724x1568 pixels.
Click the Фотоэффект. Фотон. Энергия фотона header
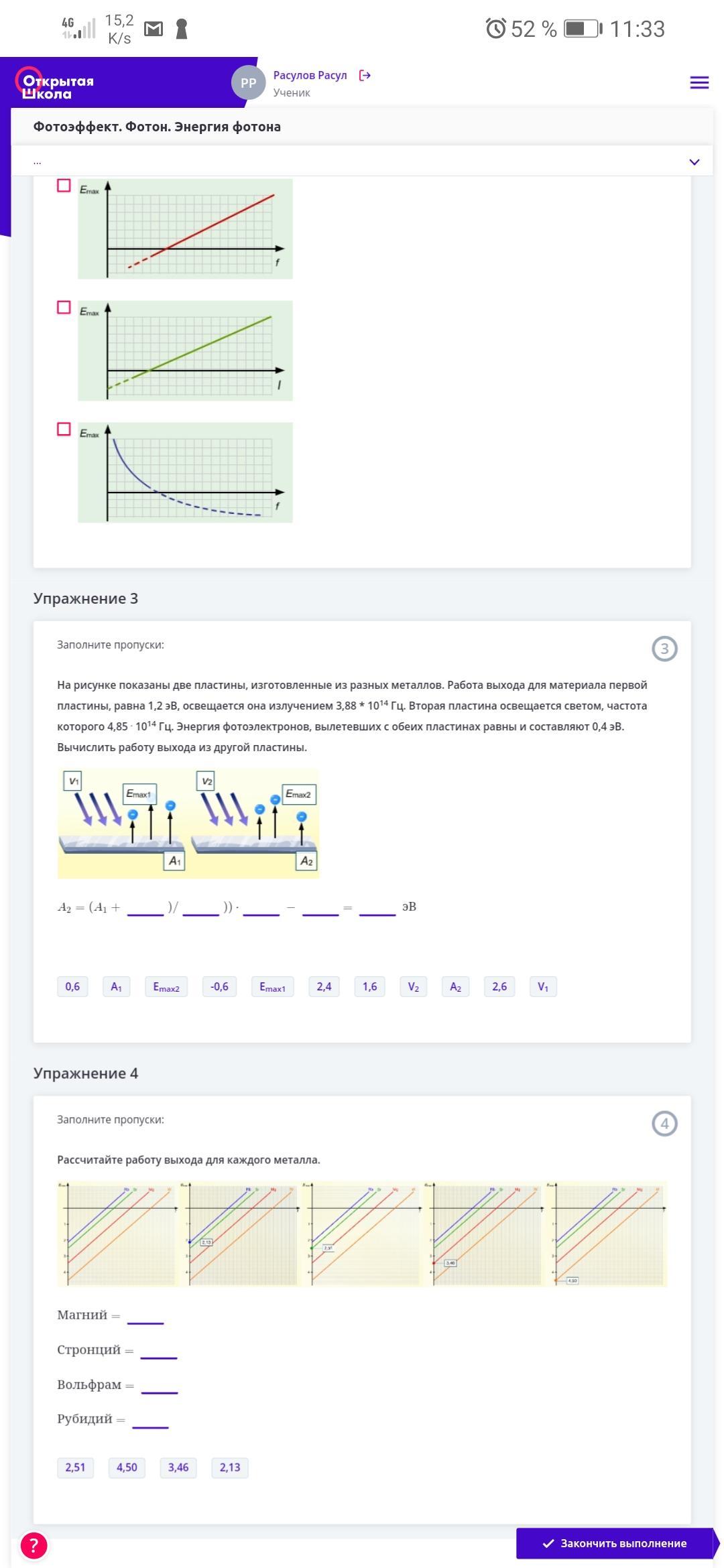157,127
